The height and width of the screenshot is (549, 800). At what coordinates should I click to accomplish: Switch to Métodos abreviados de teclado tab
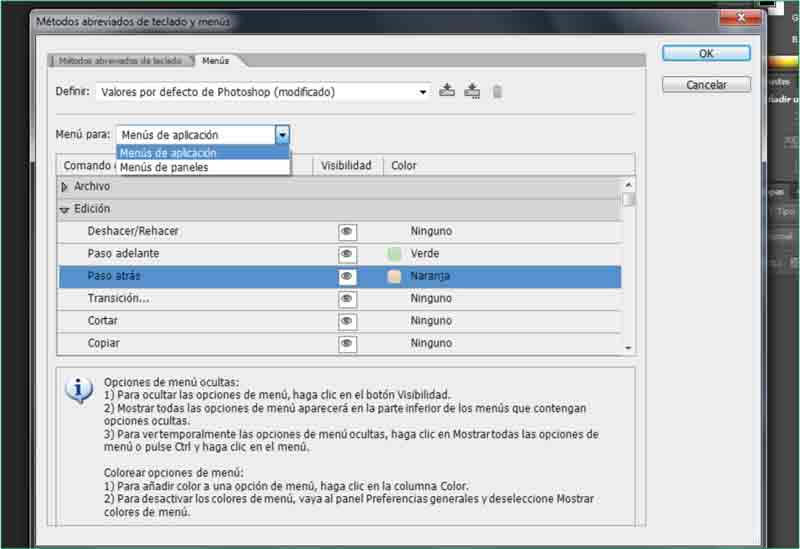[120, 61]
